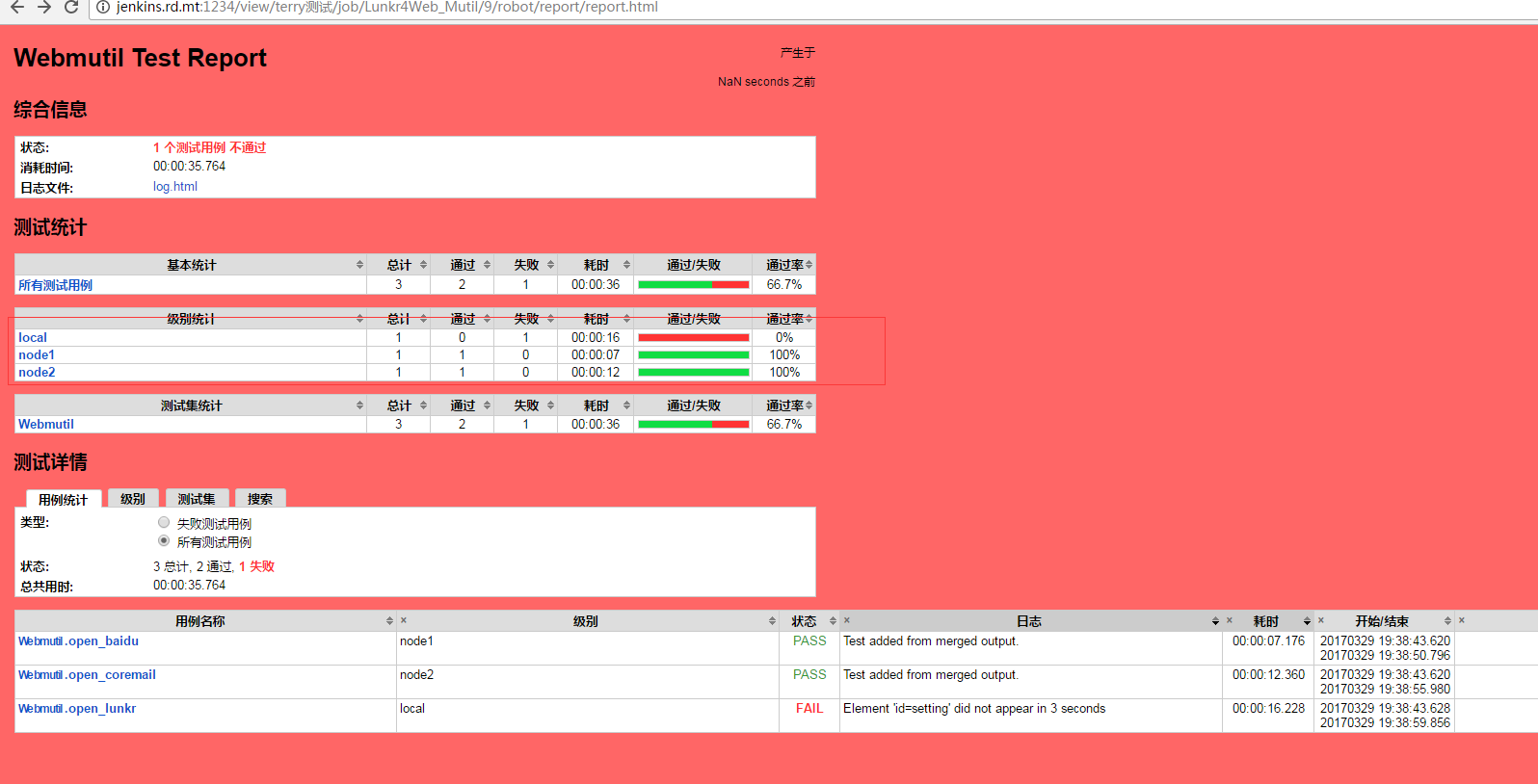Click sort arrows beside 用例名称 header

389,621
